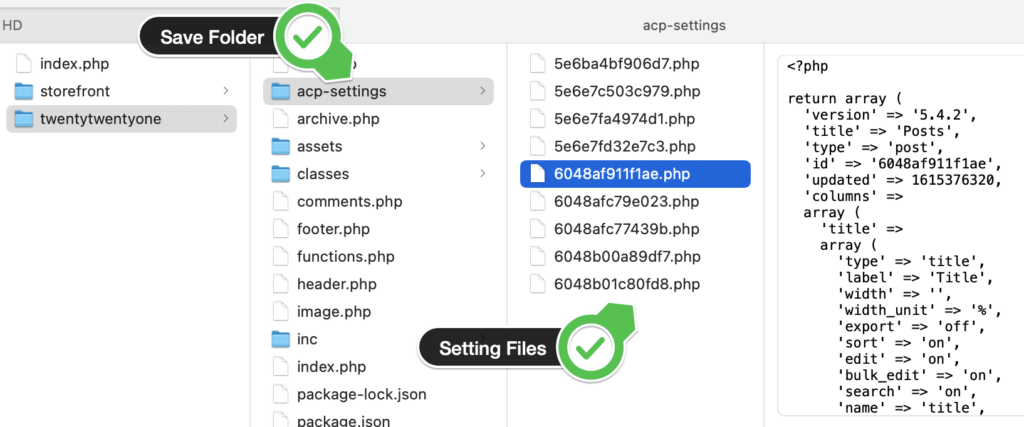
Task: Click the Setting Files green checkmark badge
Action: (593, 348)
